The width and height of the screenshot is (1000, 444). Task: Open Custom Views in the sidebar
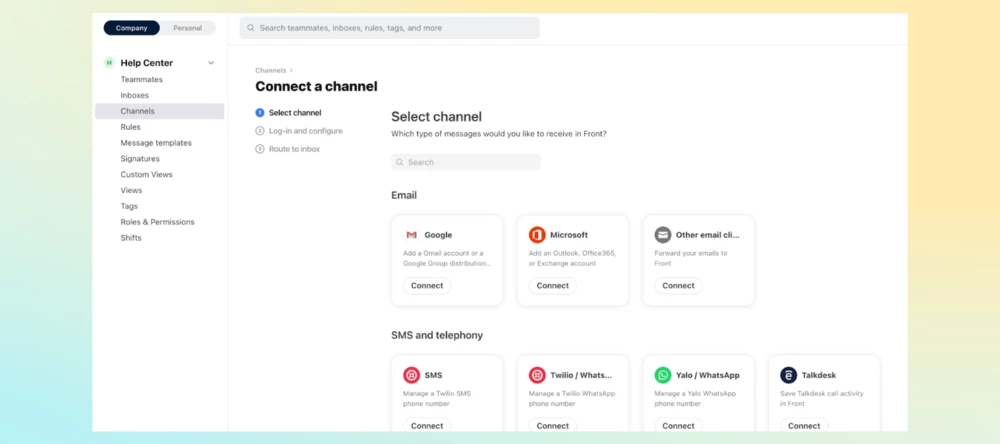coord(147,174)
